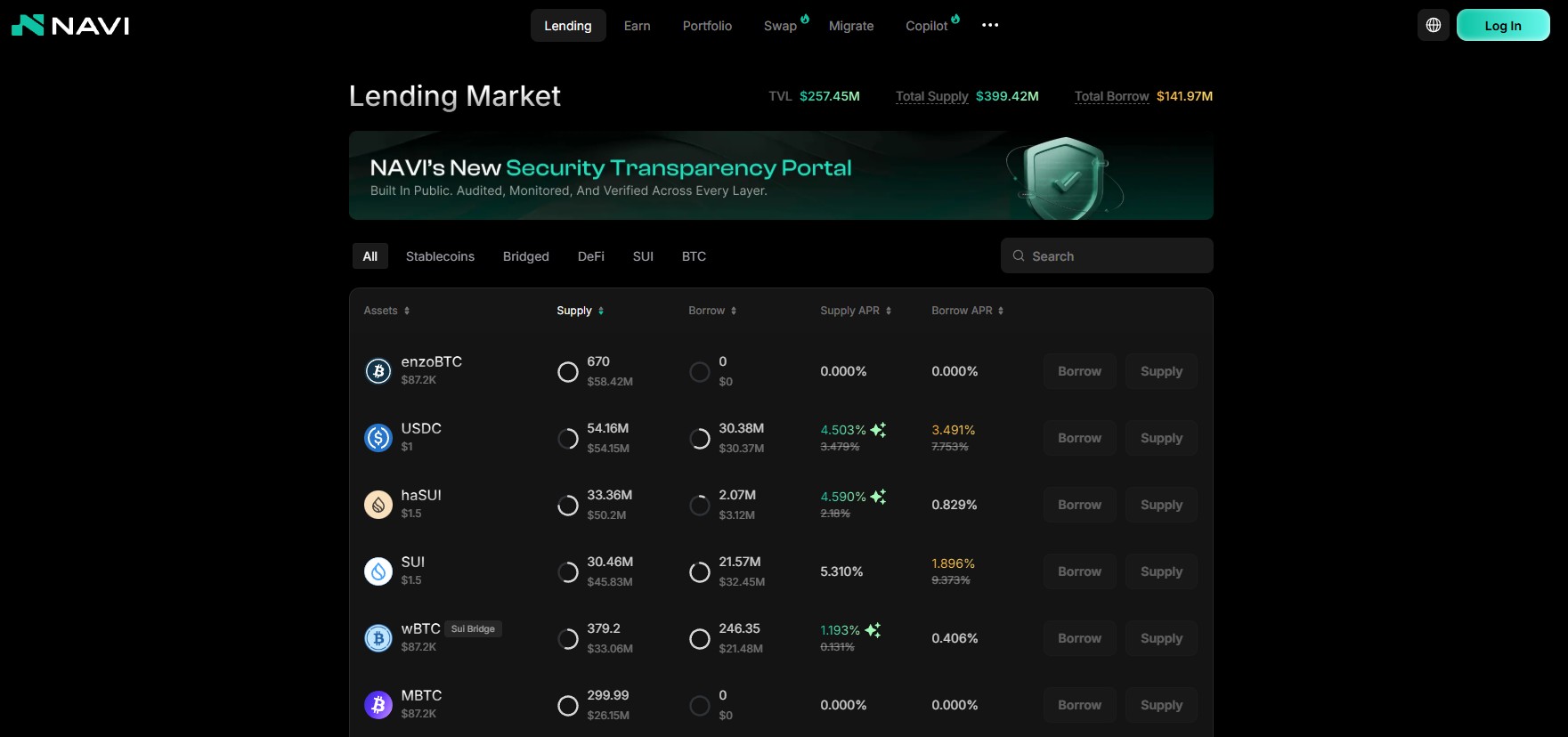Click Borrow for USDC

[1080, 438]
